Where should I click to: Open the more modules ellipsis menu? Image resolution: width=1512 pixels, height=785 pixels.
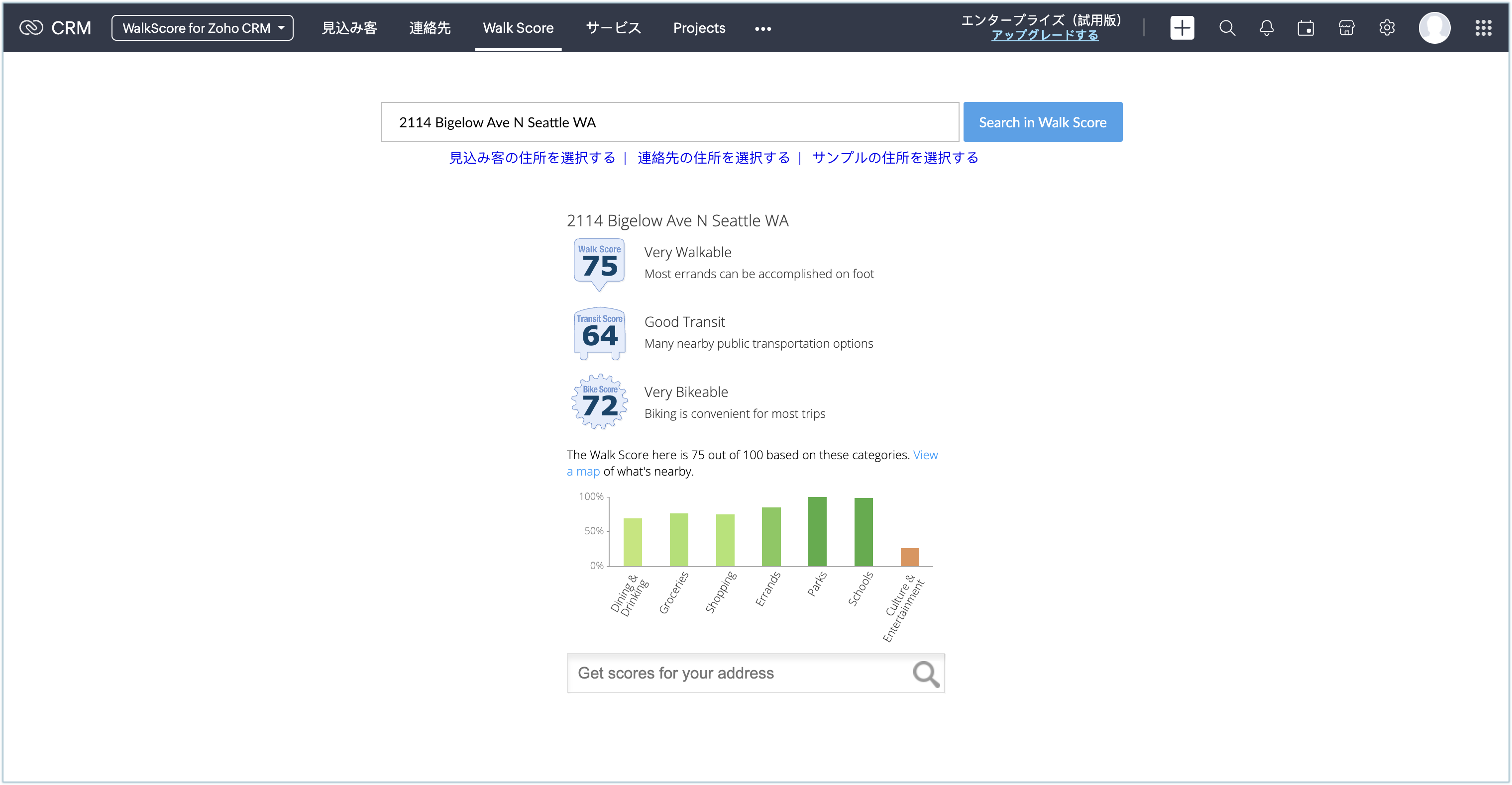pos(762,28)
